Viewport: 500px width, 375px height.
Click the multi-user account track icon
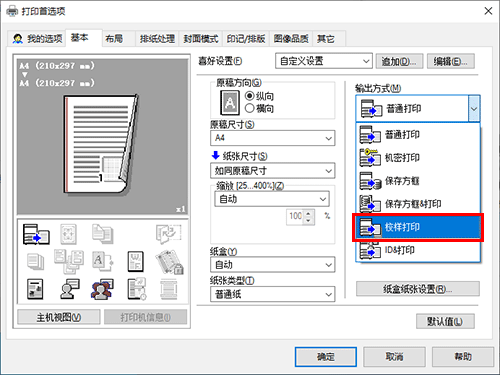tap(102, 289)
